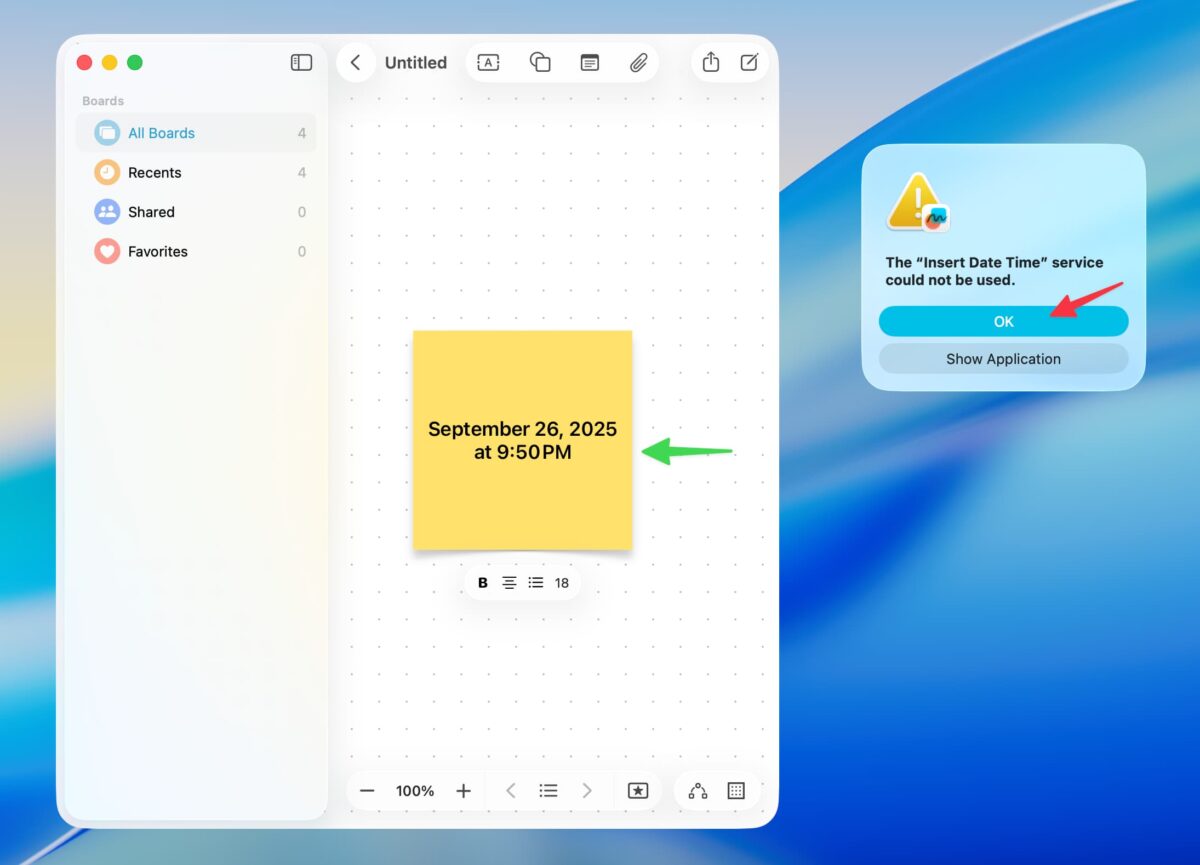1200x865 pixels.
Task: Click OK in the service alert
Action: click(1003, 321)
